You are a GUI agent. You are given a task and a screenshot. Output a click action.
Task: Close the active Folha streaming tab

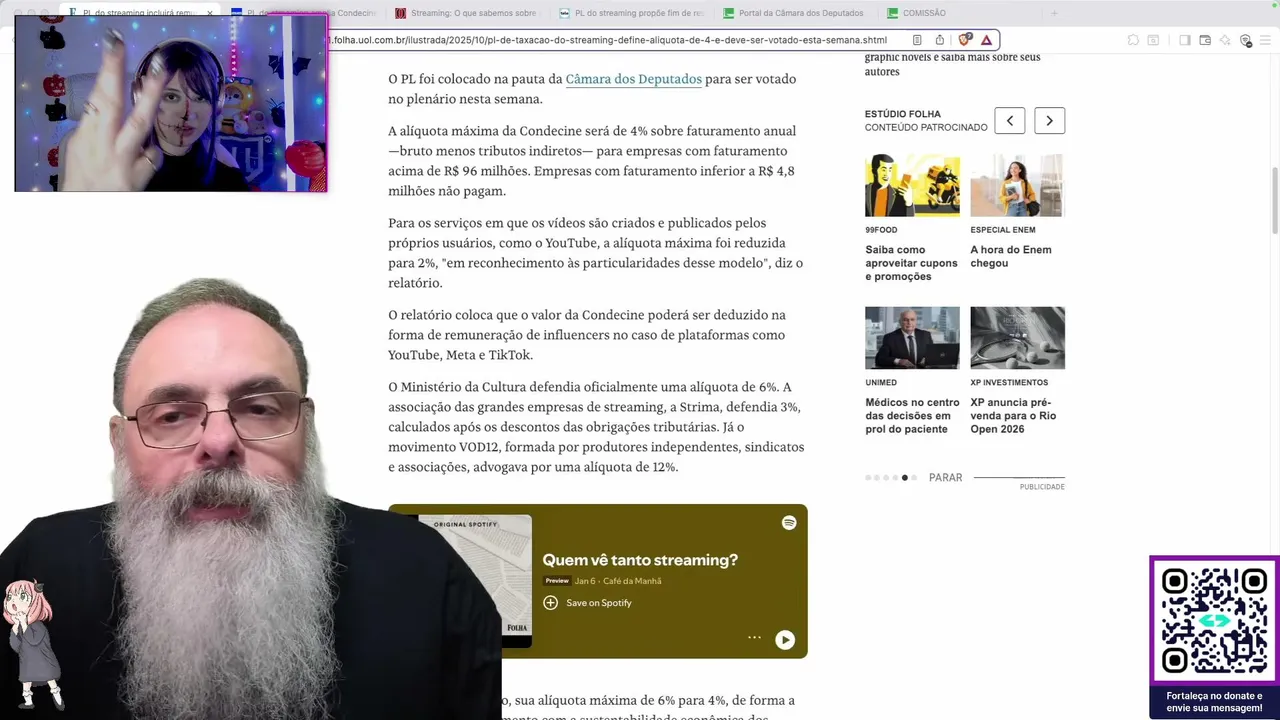(210, 13)
